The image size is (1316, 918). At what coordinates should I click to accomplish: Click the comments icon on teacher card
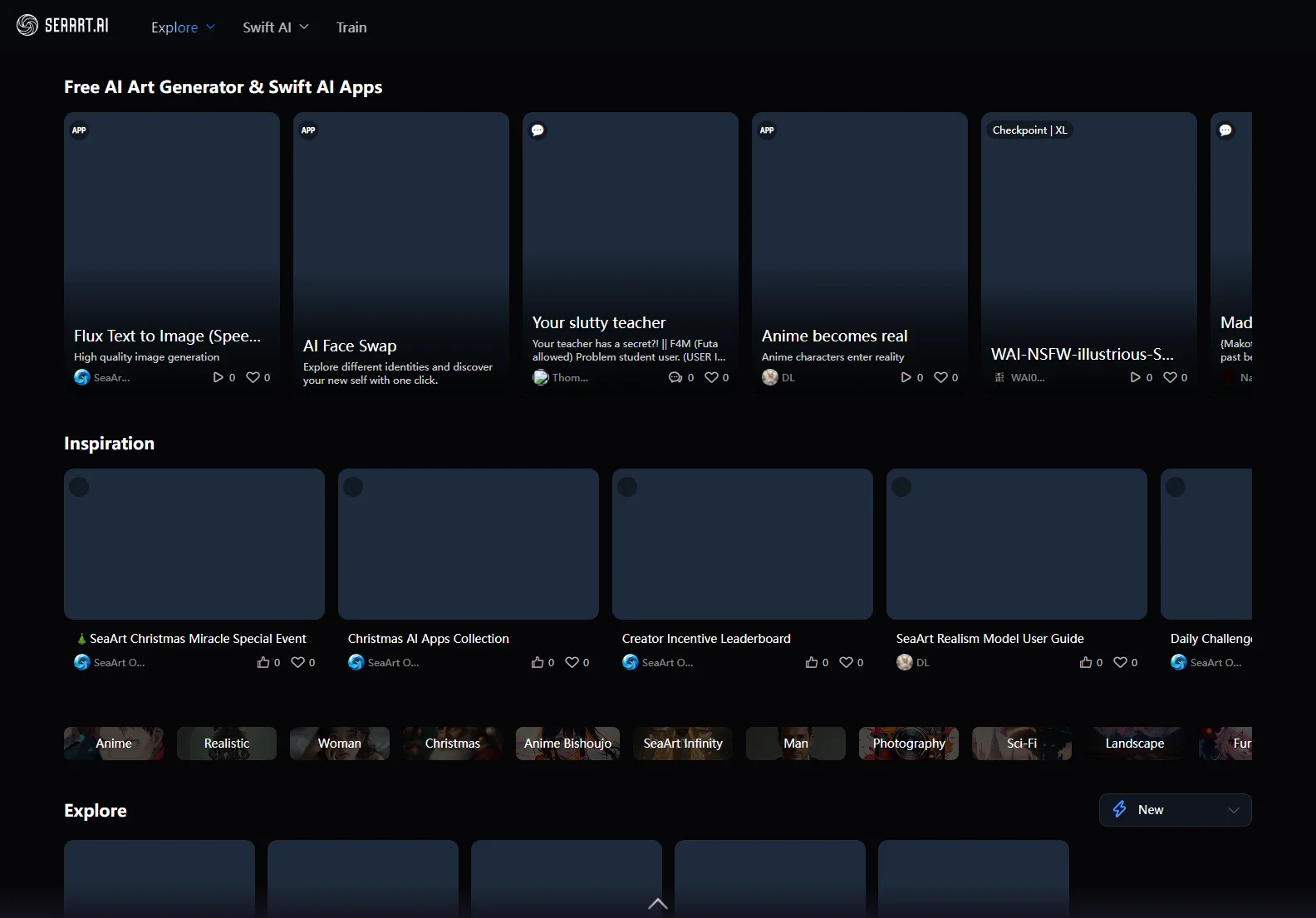tap(675, 377)
